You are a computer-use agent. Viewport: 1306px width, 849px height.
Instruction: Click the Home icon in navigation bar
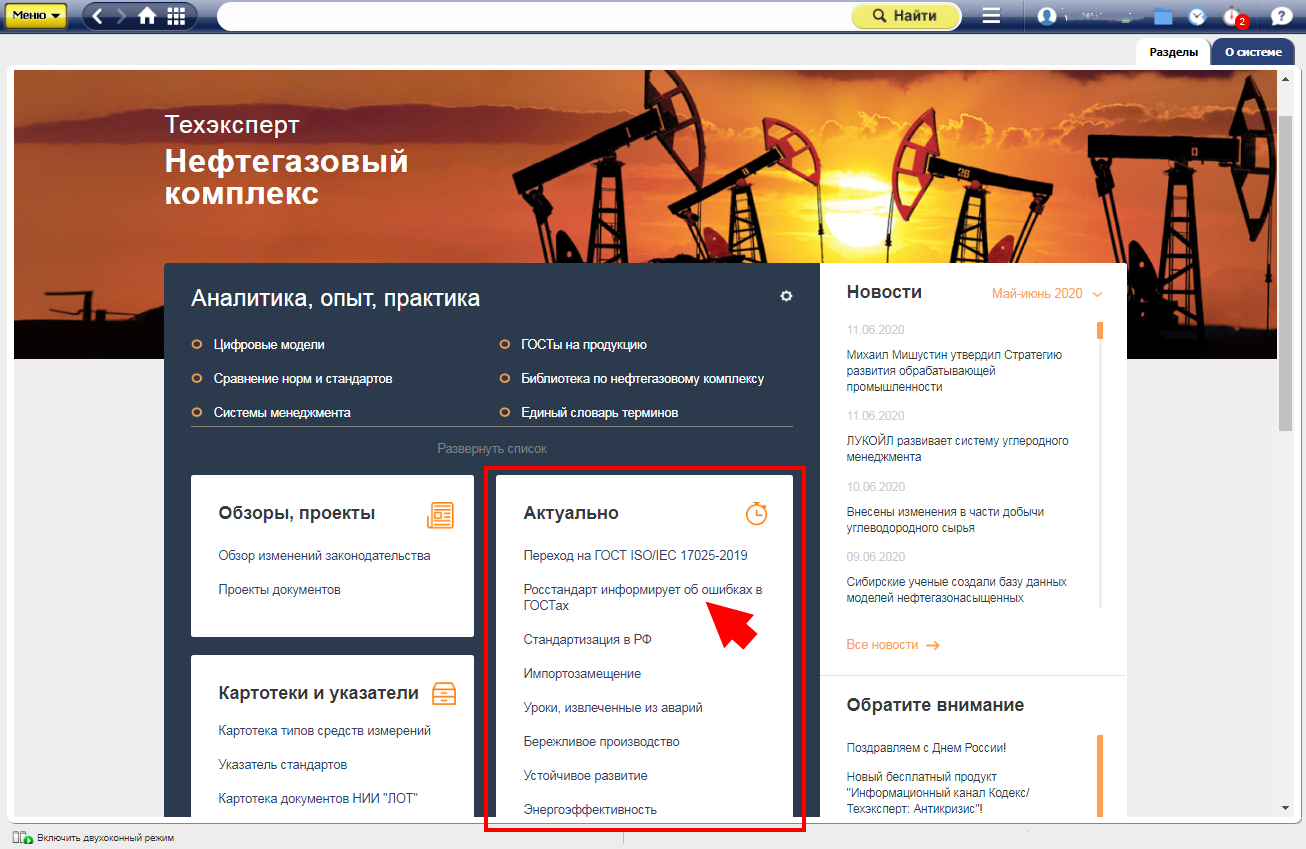tap(147, 16)
